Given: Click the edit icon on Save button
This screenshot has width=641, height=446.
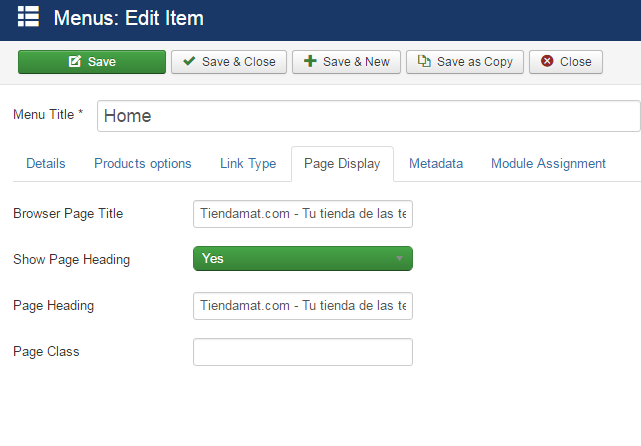Looking at the screenshot, I should (x=75, y=62).
